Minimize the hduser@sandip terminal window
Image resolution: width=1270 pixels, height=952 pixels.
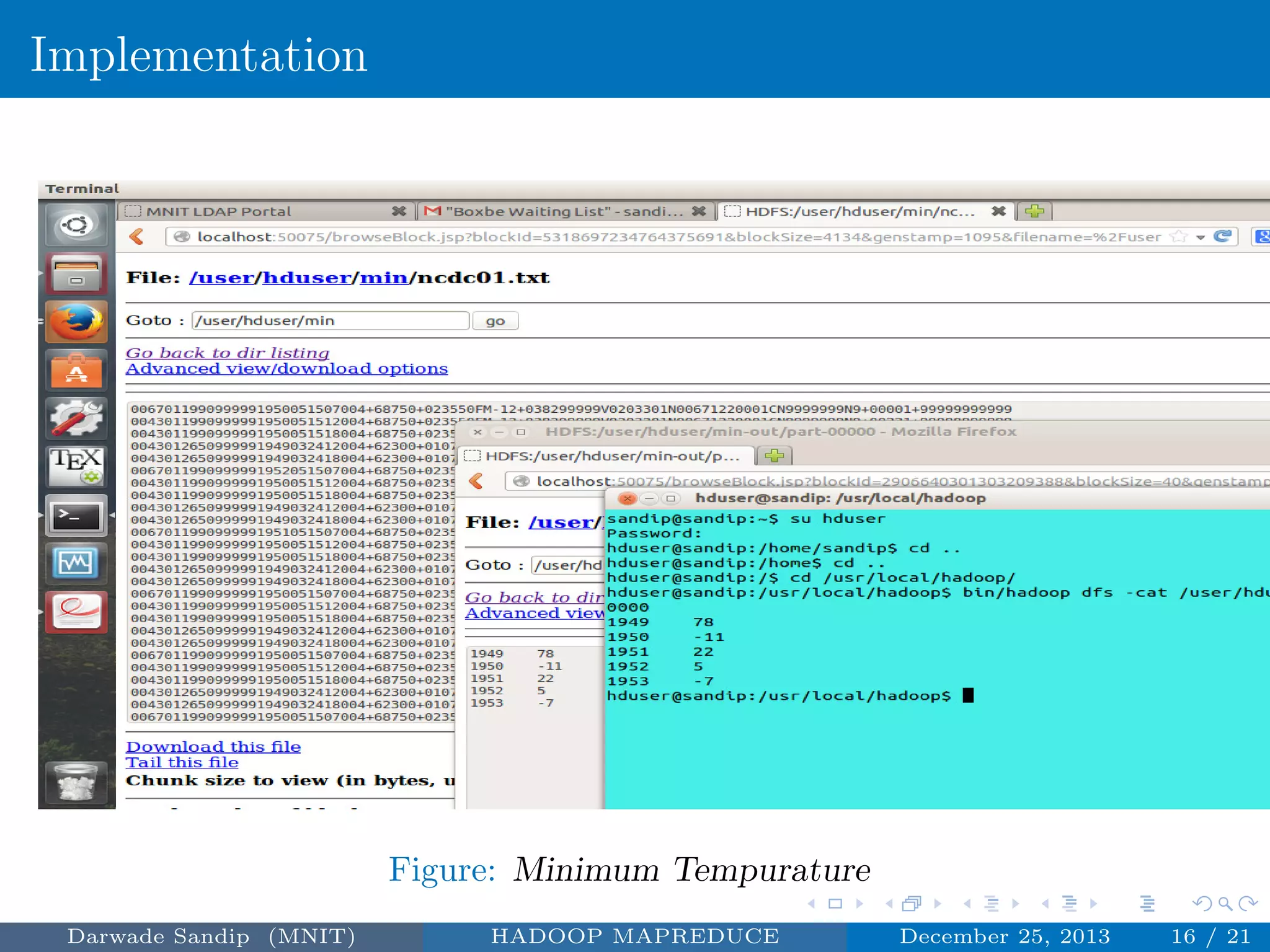649,498
